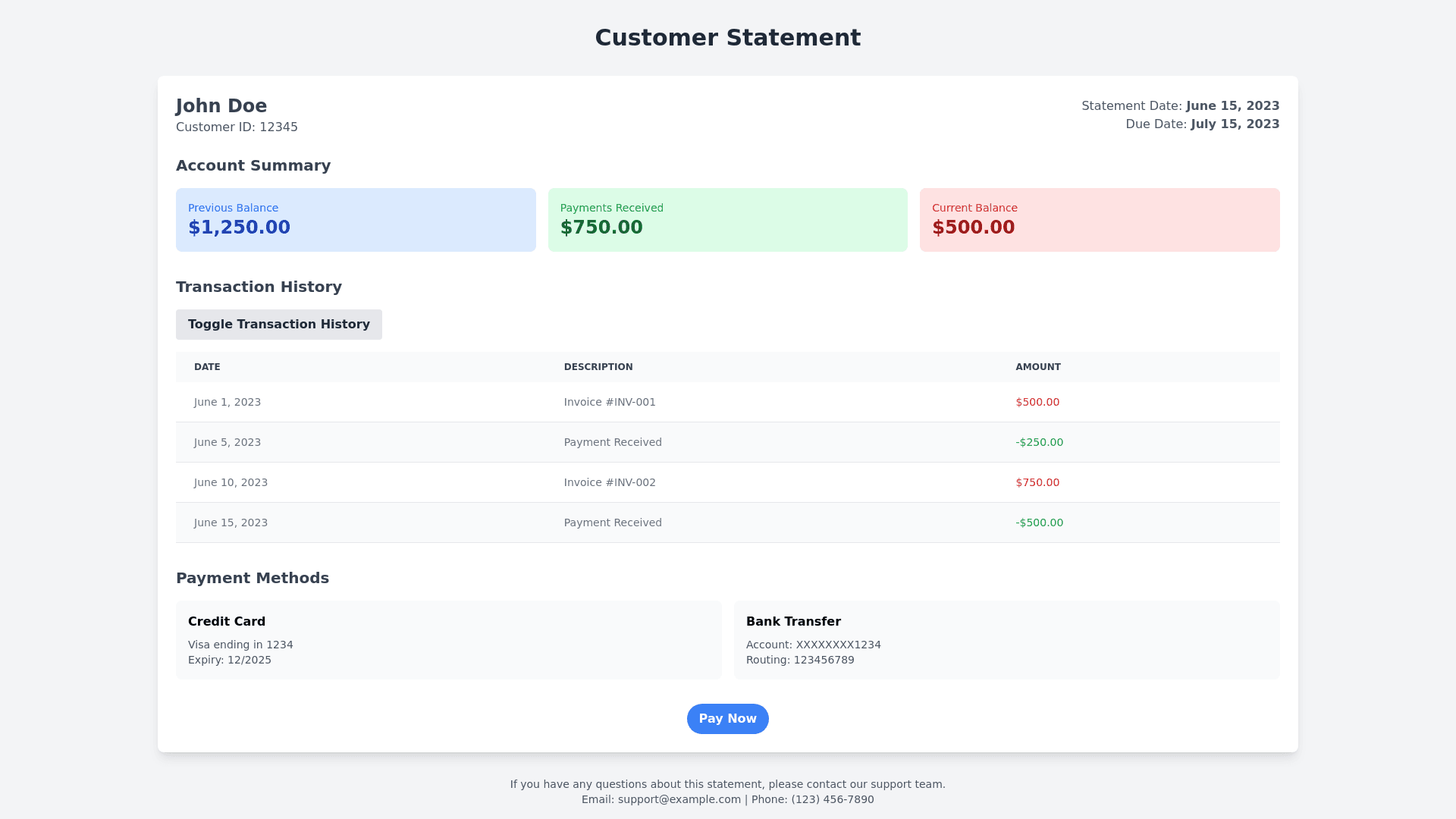Click the Current Balance summary card

pyautogui.click(x=1099, y=220)
